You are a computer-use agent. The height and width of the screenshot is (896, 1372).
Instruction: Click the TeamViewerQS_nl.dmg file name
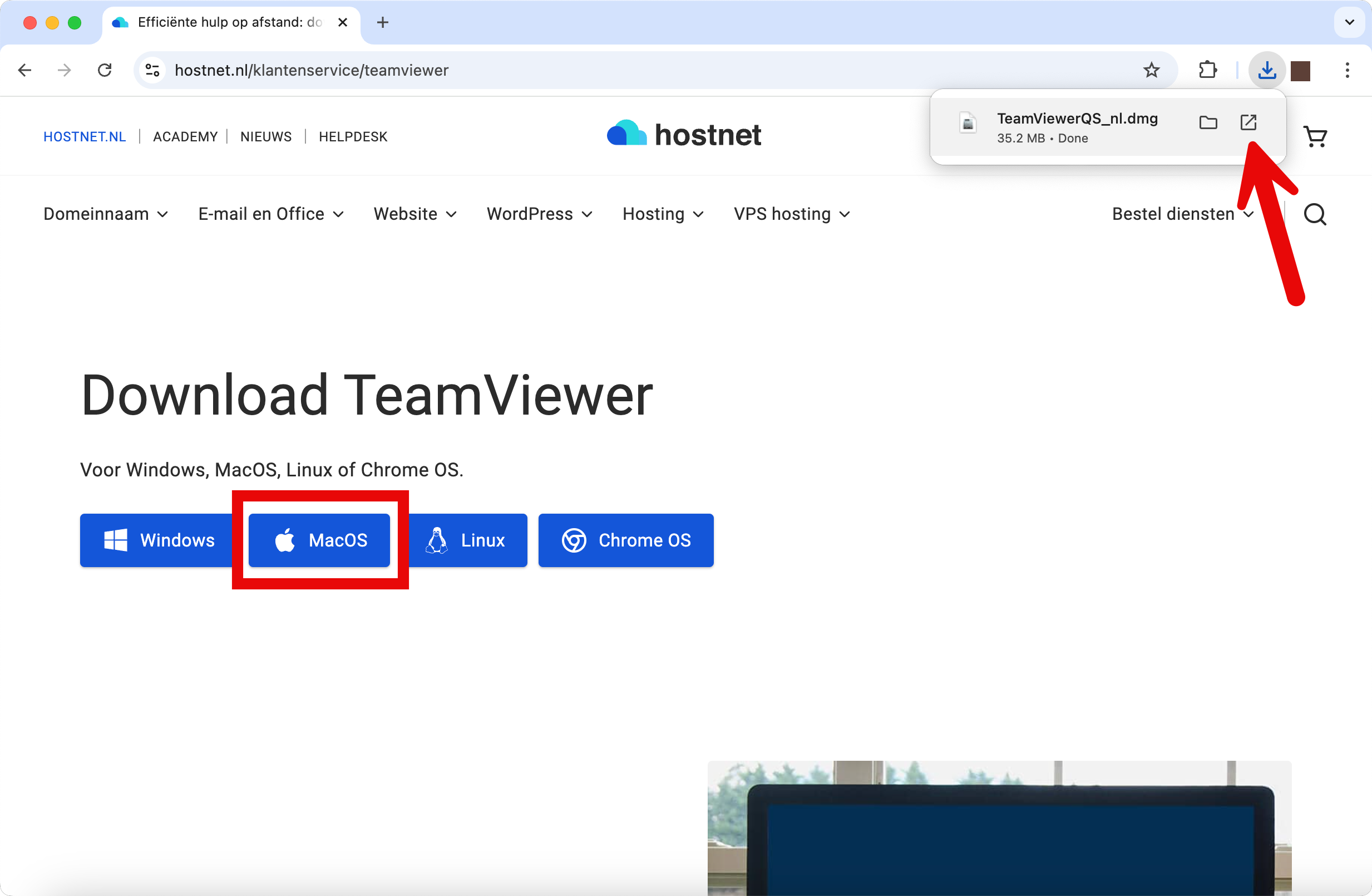1078,119
